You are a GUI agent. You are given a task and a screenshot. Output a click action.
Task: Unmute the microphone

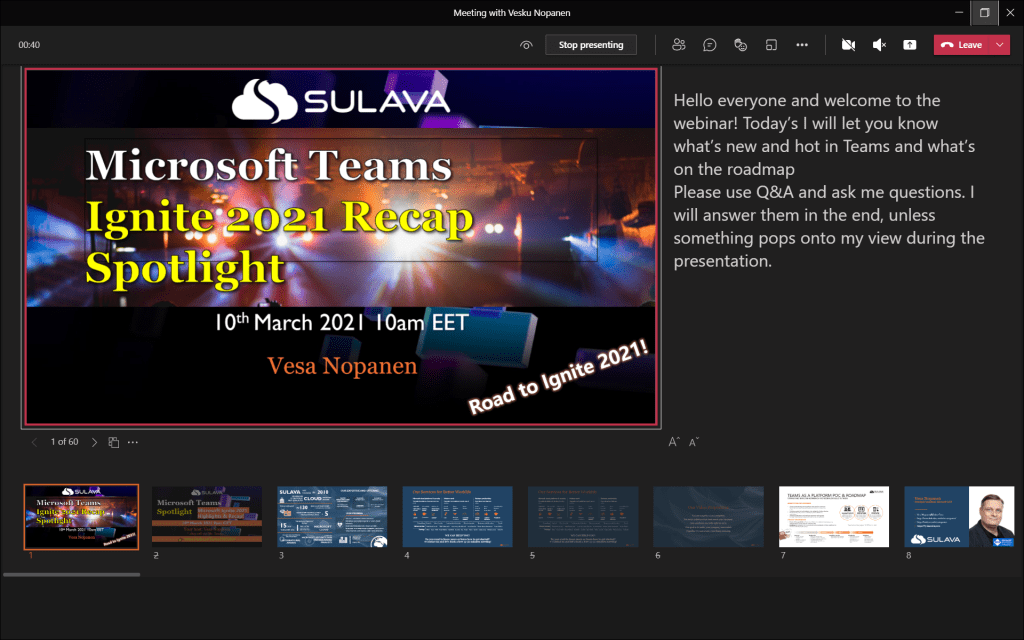[x=879, y=45]
